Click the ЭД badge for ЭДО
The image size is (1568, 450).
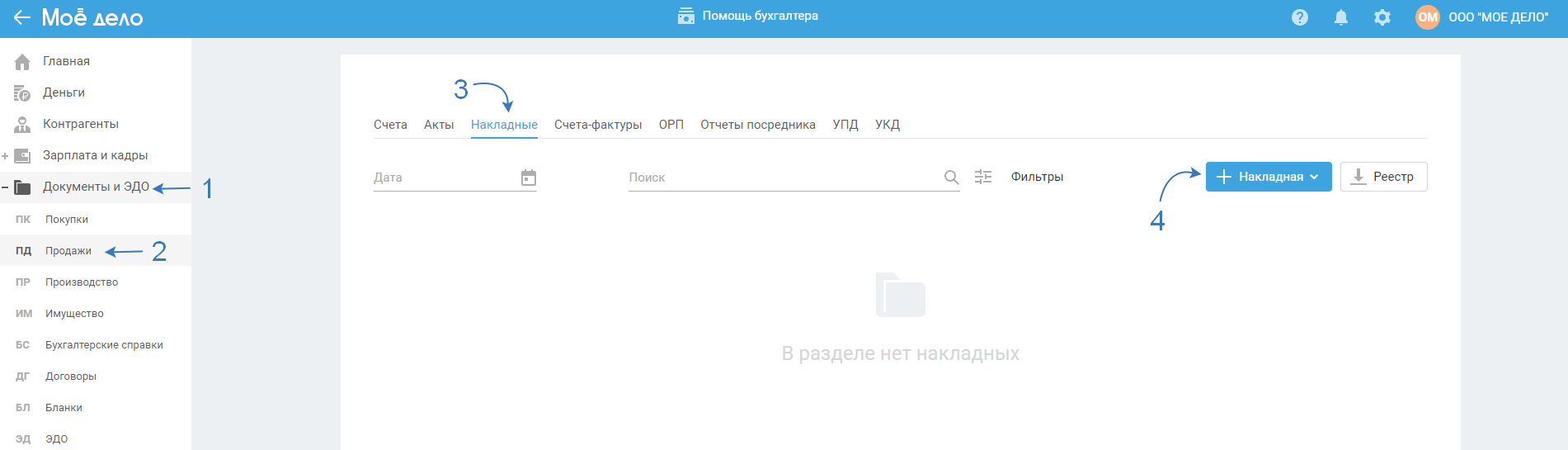tap(23, 439)
